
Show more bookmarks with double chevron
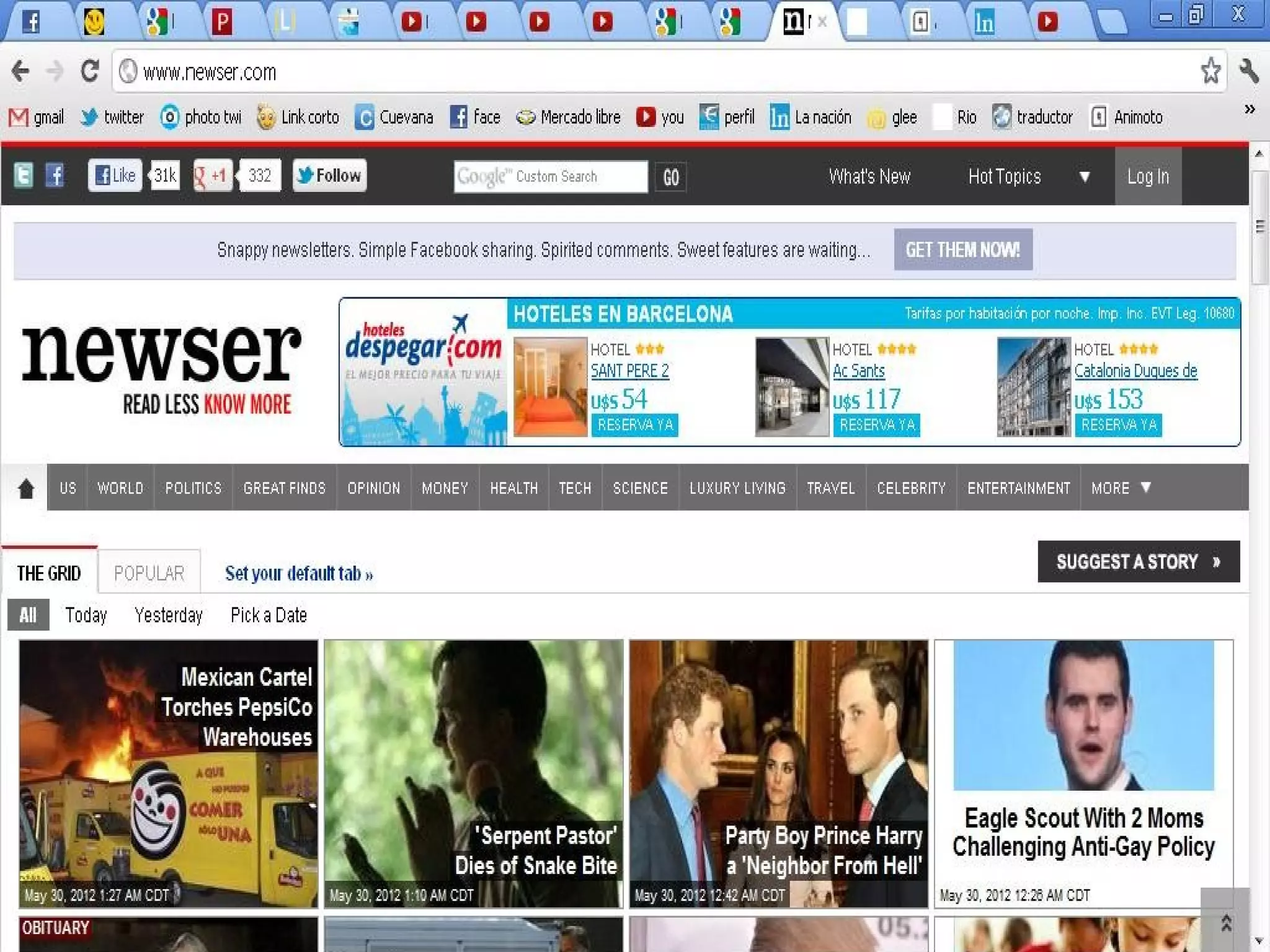pyautogui.click(x=1250, y=110)
